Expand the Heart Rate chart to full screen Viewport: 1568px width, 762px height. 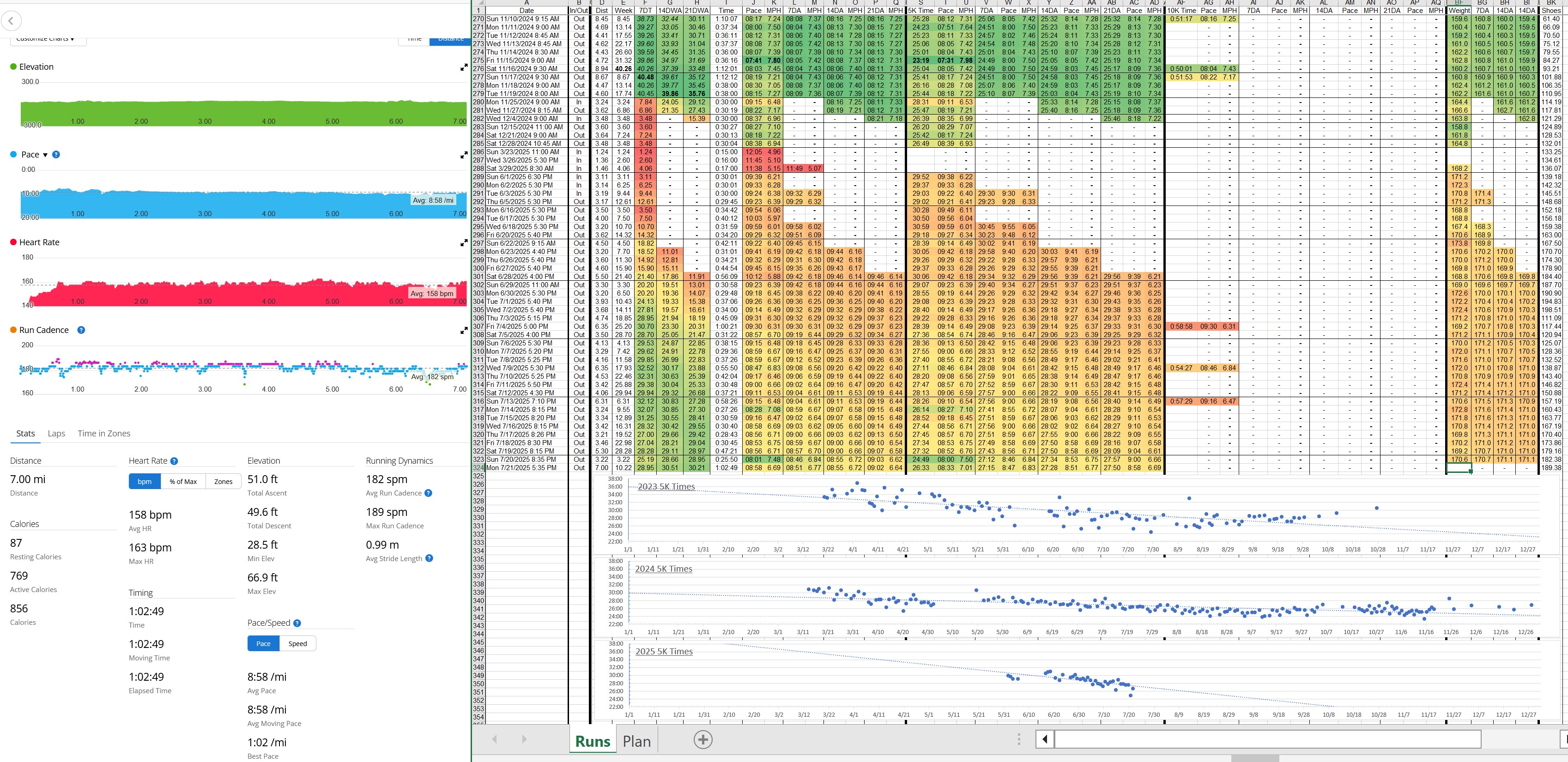[x=464, y=243]
